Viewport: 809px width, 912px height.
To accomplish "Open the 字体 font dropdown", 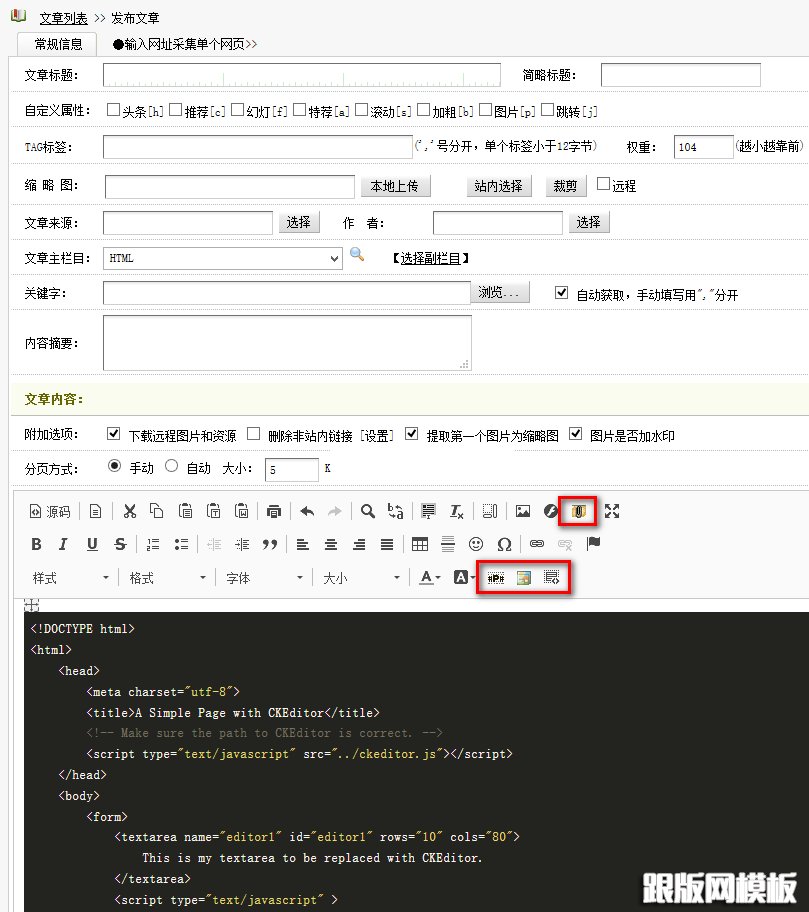I will 265,578.
